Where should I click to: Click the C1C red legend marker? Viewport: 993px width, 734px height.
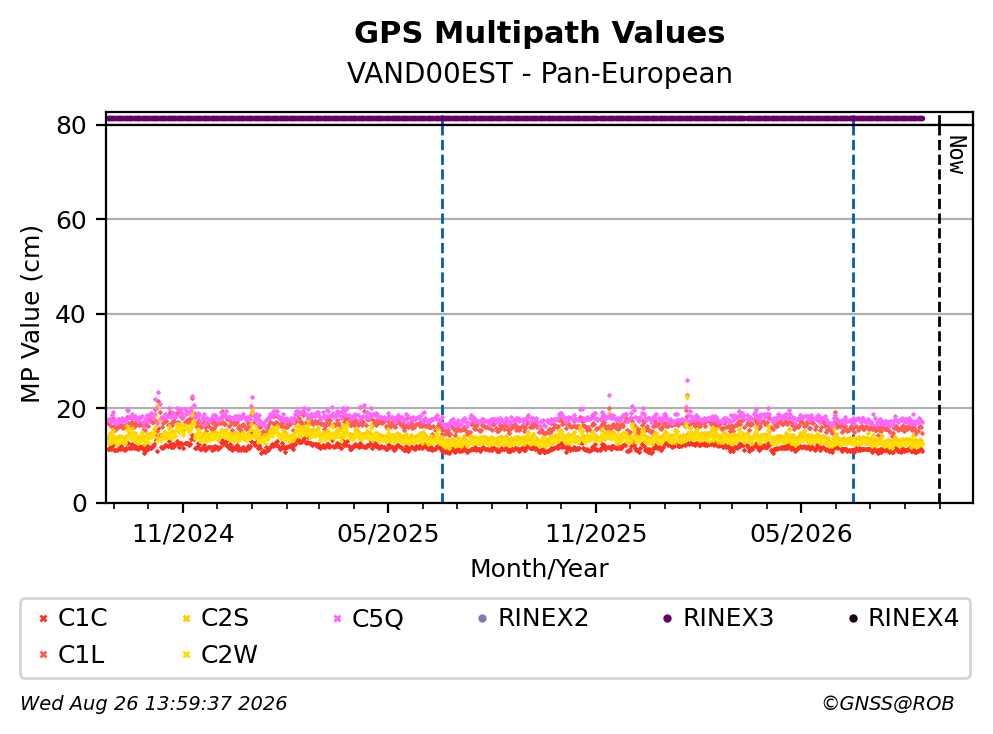(44, 619)
